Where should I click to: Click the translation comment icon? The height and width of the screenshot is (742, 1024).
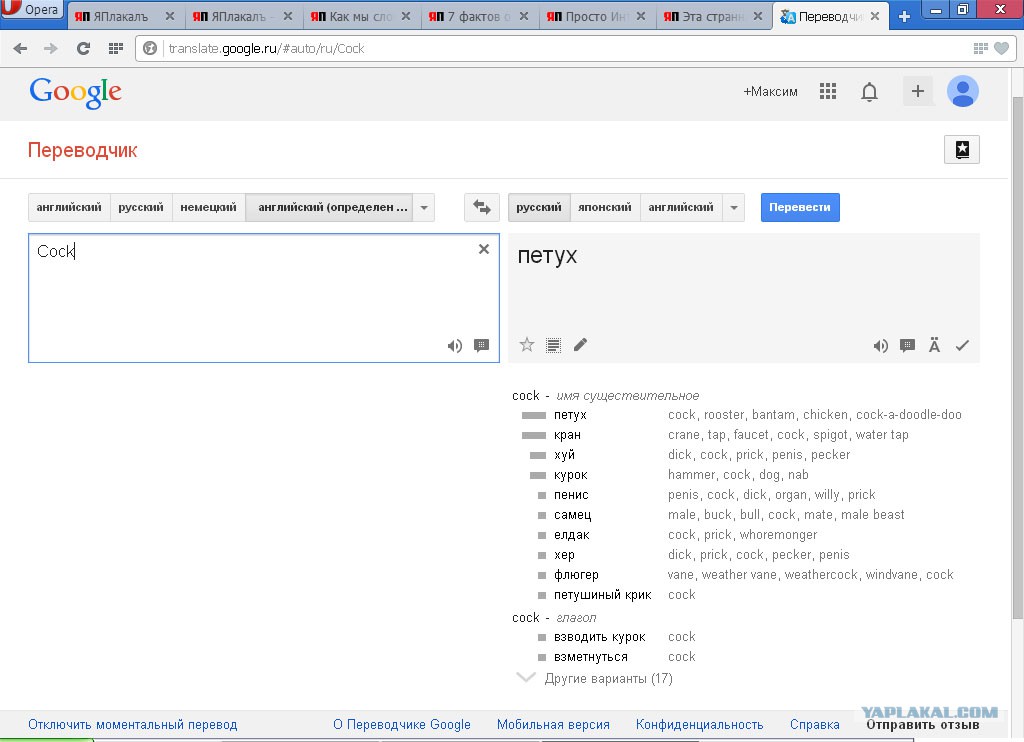907,346
